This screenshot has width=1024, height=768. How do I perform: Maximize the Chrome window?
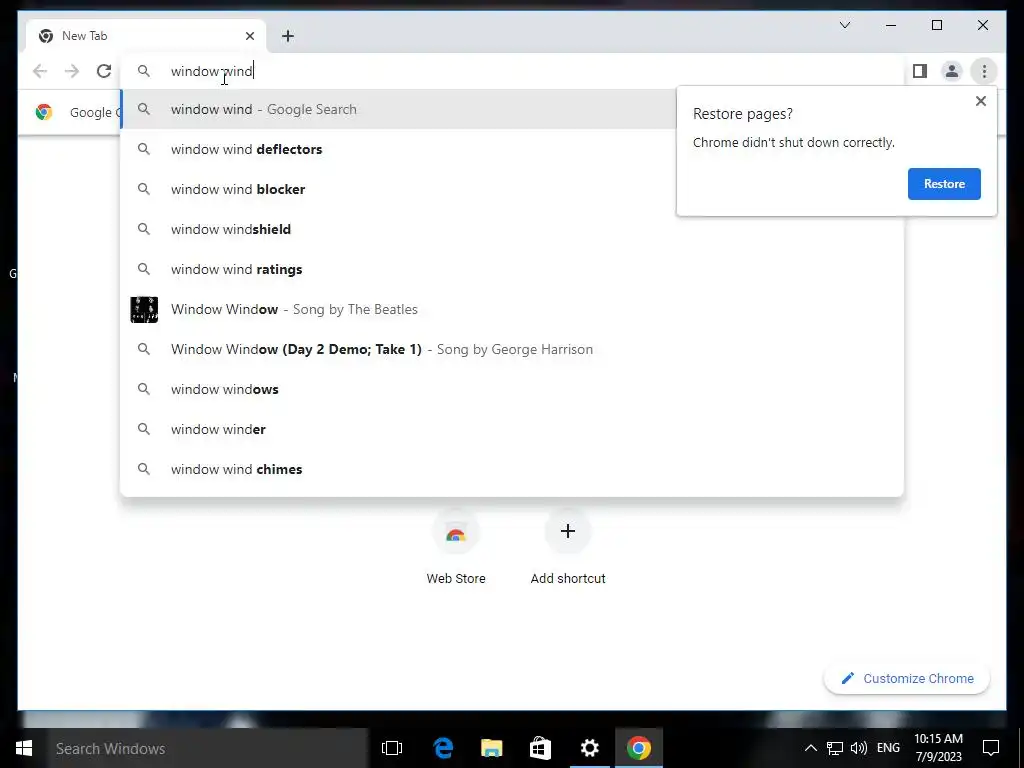[936, 25]
